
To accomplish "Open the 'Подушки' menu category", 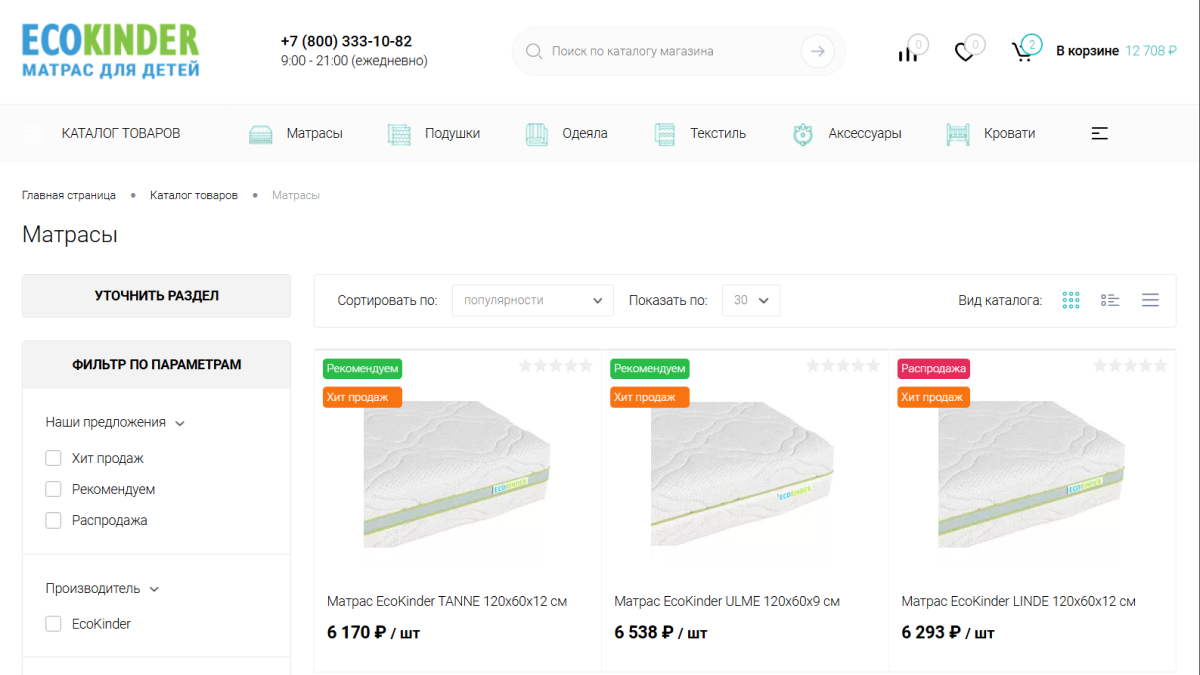I will click(x=433, y=133).
